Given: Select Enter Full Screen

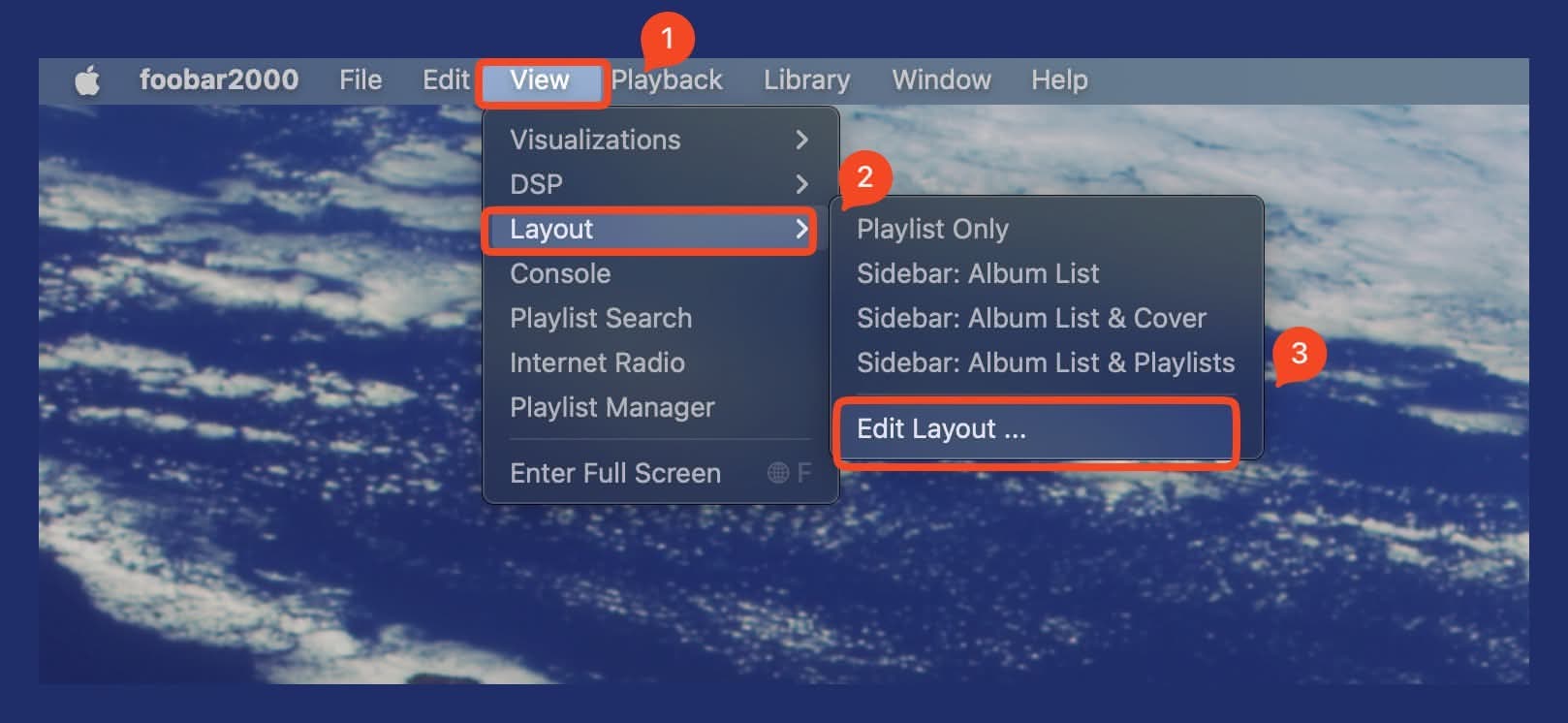Looking at the screenshot, I should 660,473.
